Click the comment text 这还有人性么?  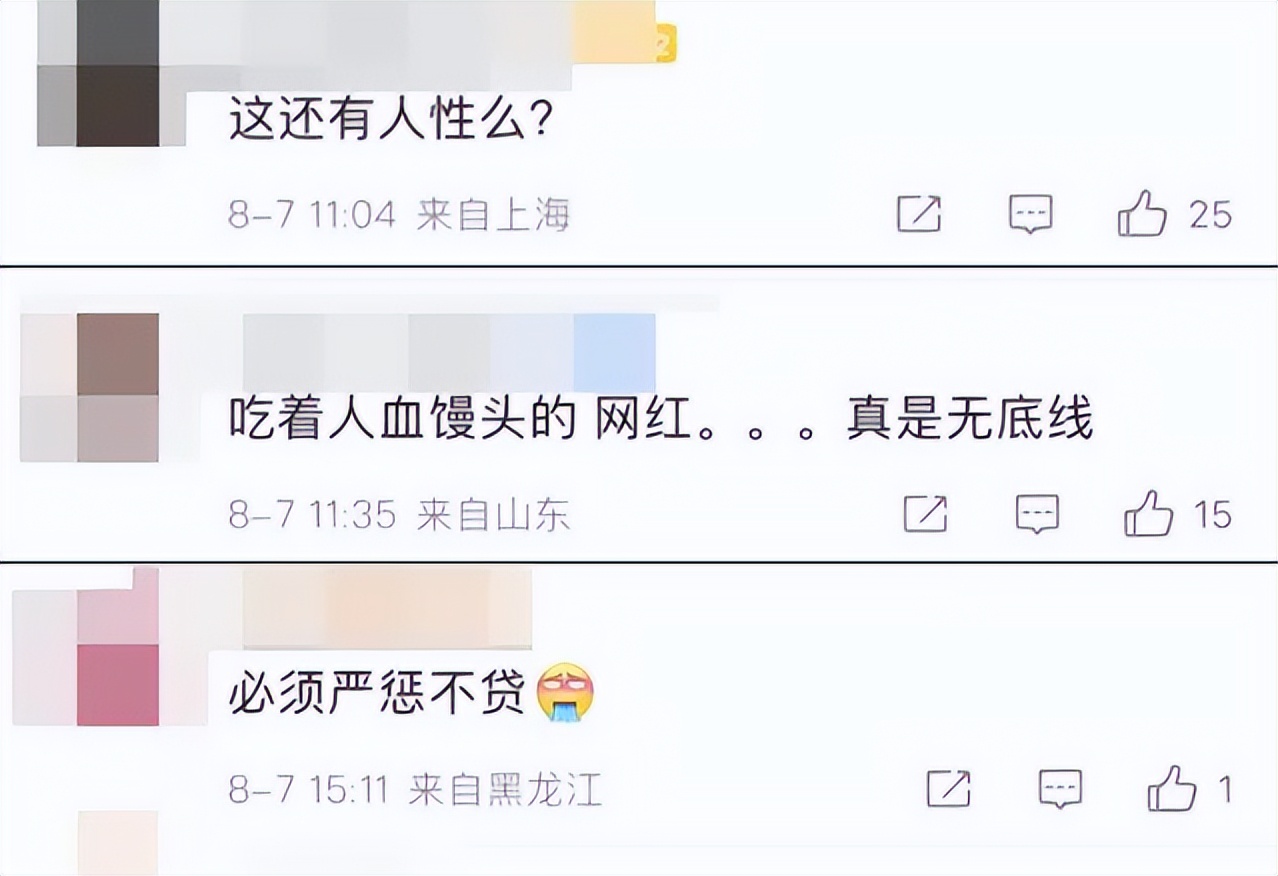click(392, 123)
